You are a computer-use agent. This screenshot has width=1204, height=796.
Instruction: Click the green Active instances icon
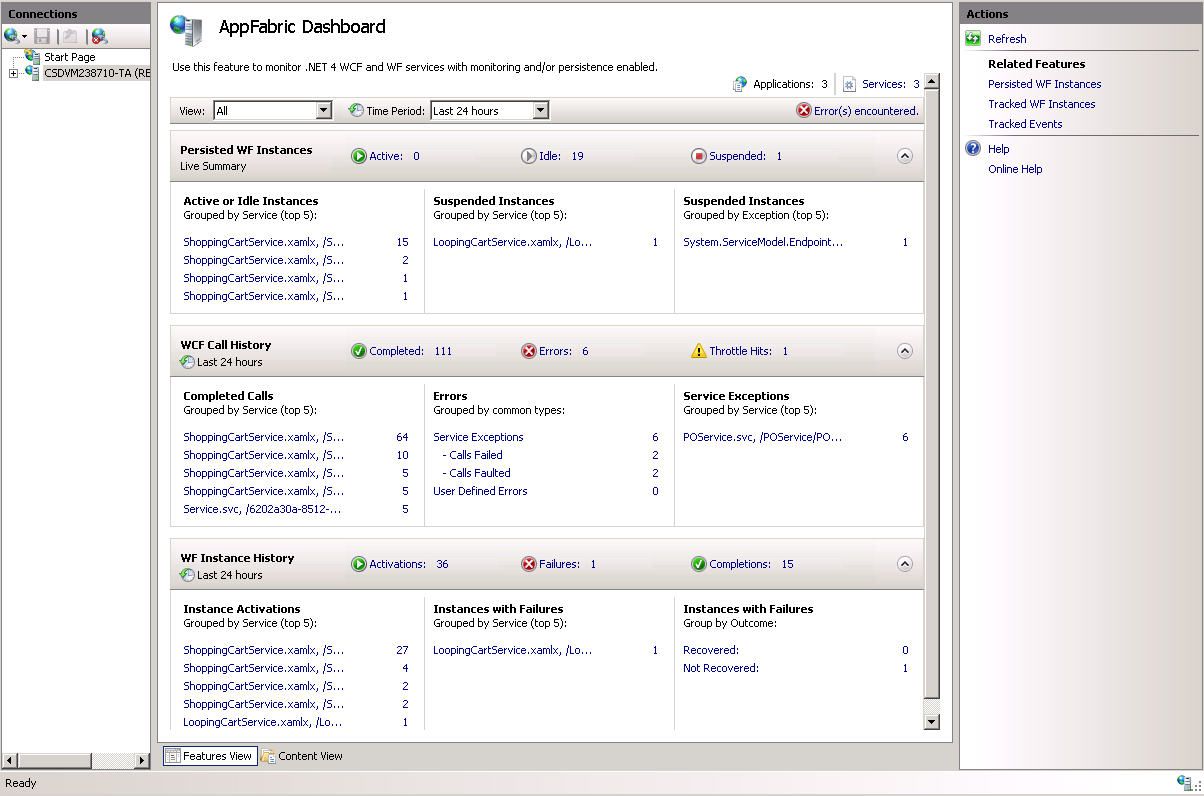pyautogui.click(x=359, y=156)
